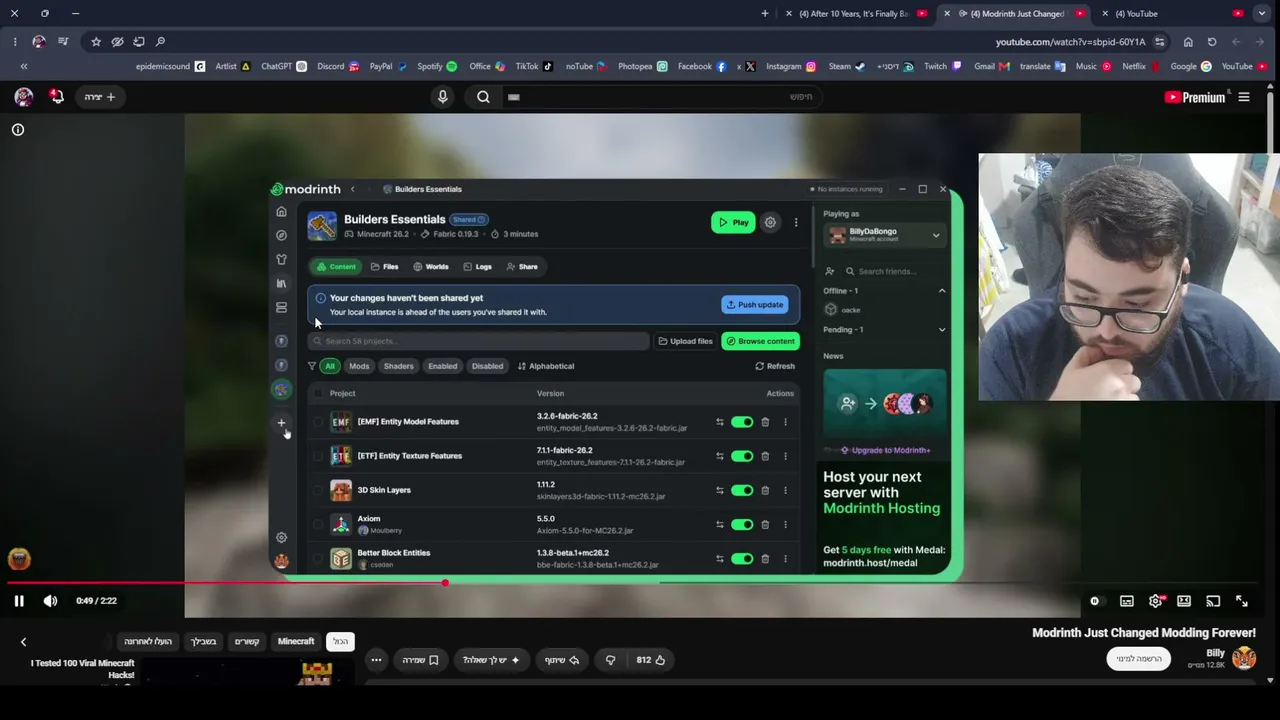The width and height of the screenshot is (1280, 720).
Task: Open the Modrinth library icon
Action: coord(281,283)
